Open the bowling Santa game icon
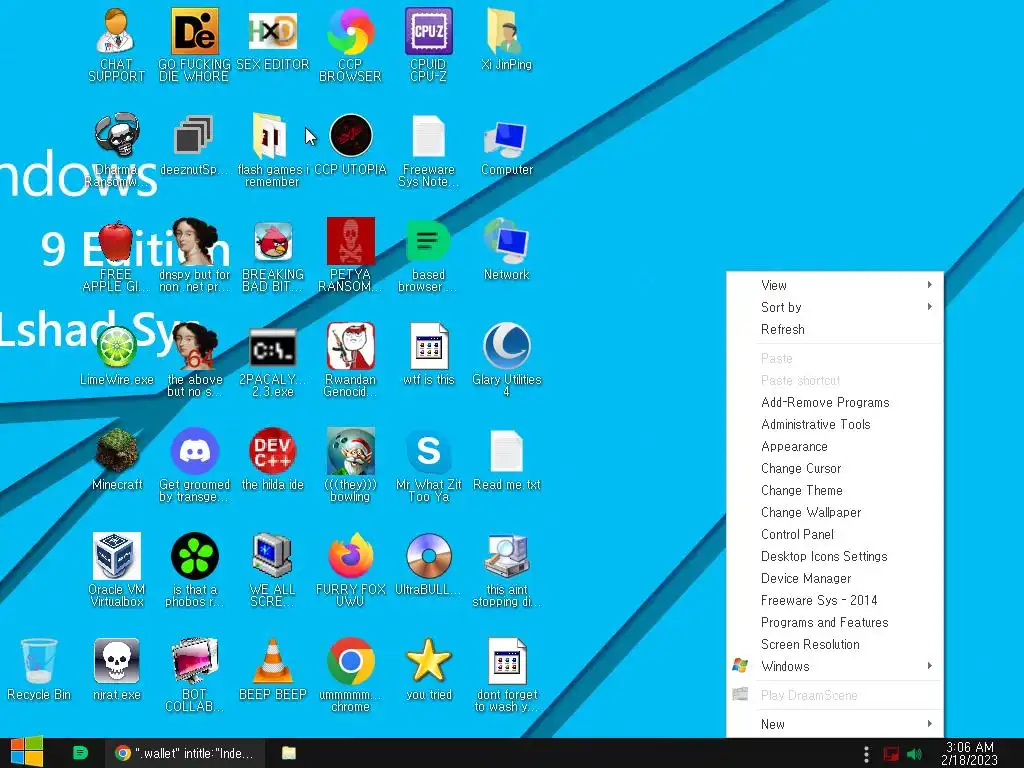Screen dimensions: 1024x768 point(351,466)
